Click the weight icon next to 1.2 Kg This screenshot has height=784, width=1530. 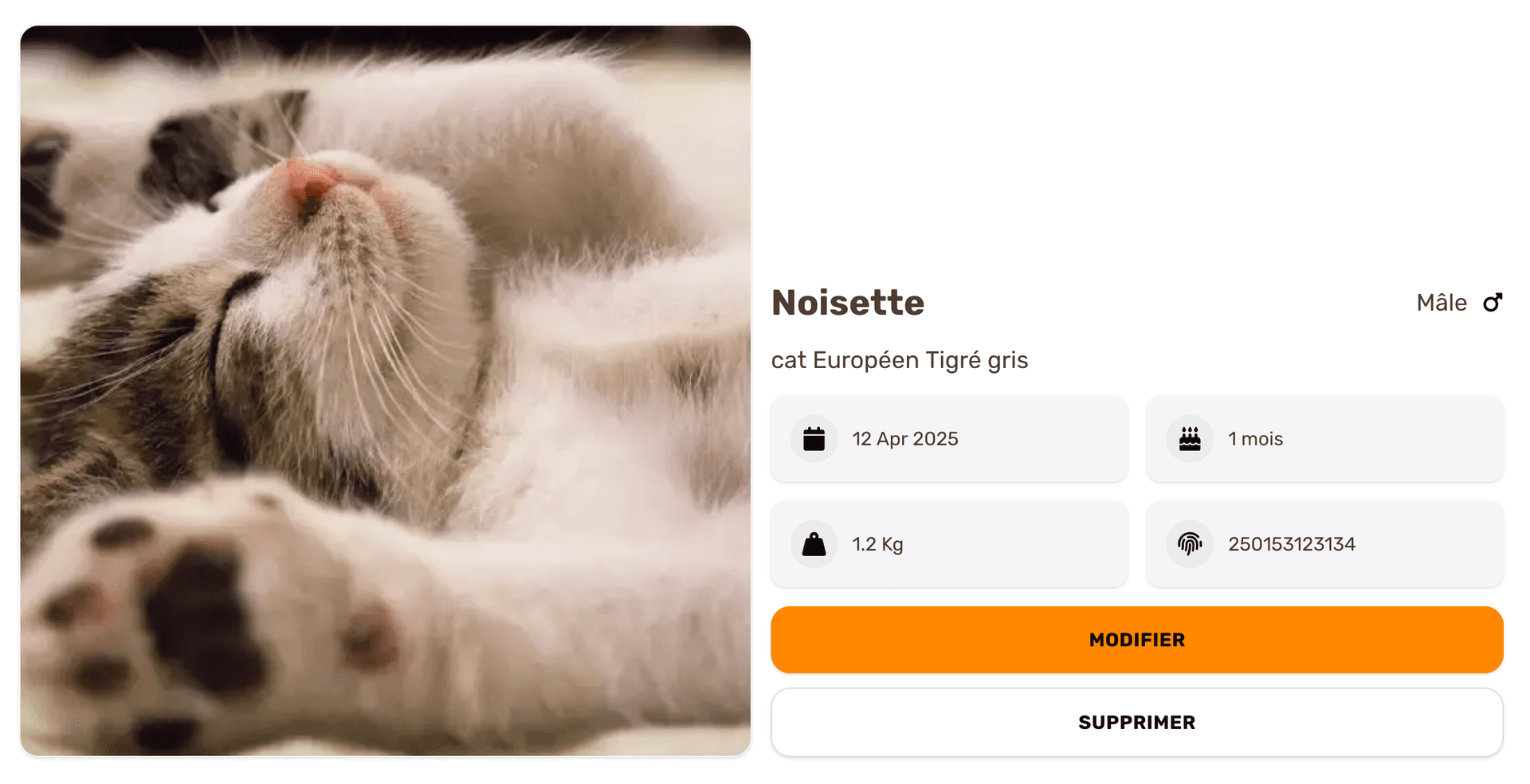pyautogui.click(x=814, y=544)
